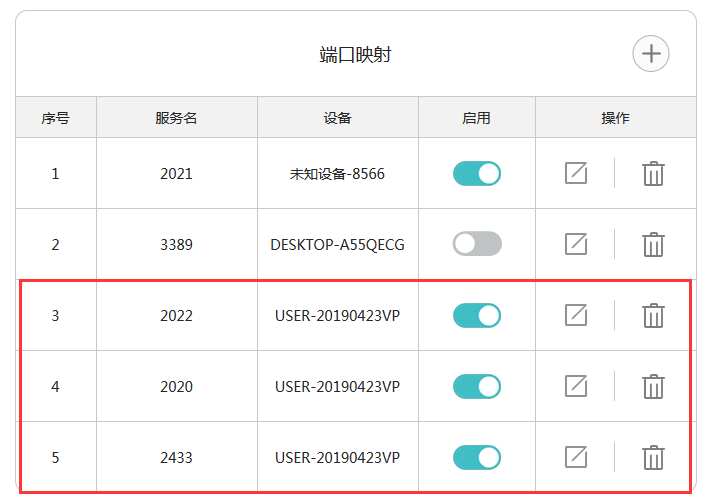Delete the 3389 service mapping entry

tap(653, 244)
